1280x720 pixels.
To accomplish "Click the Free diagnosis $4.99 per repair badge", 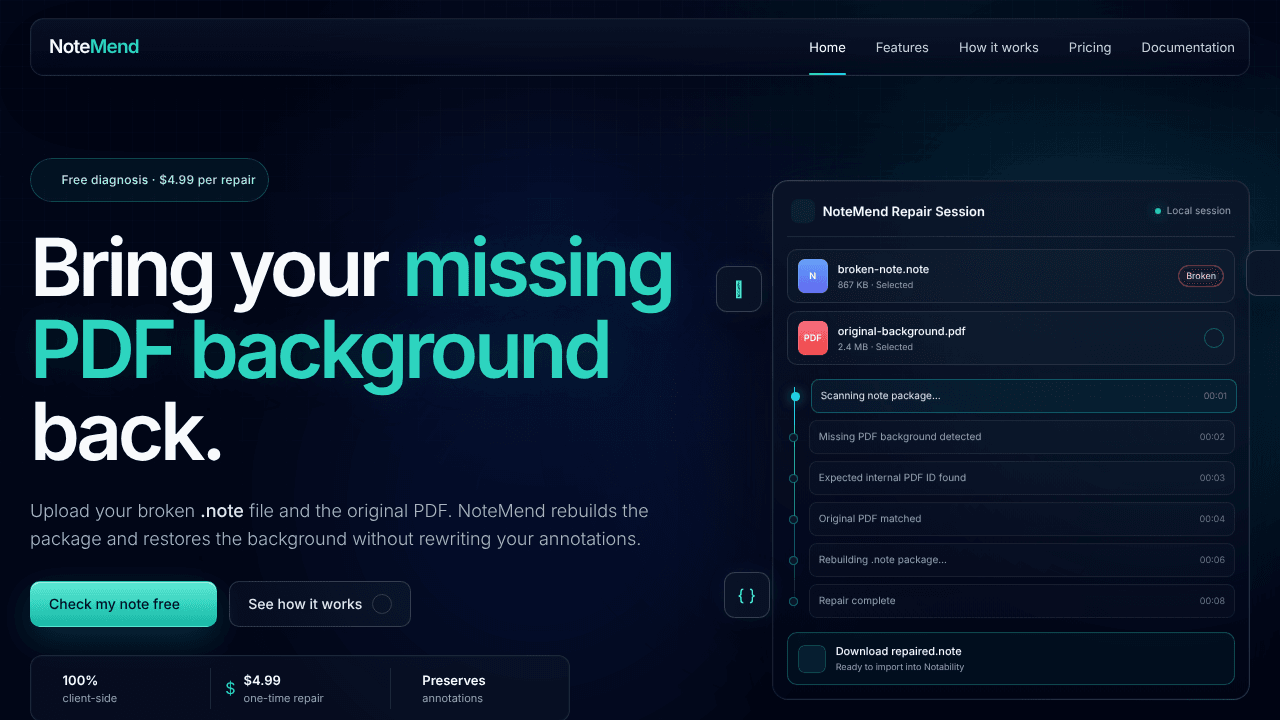I will (x=149, y=180).
